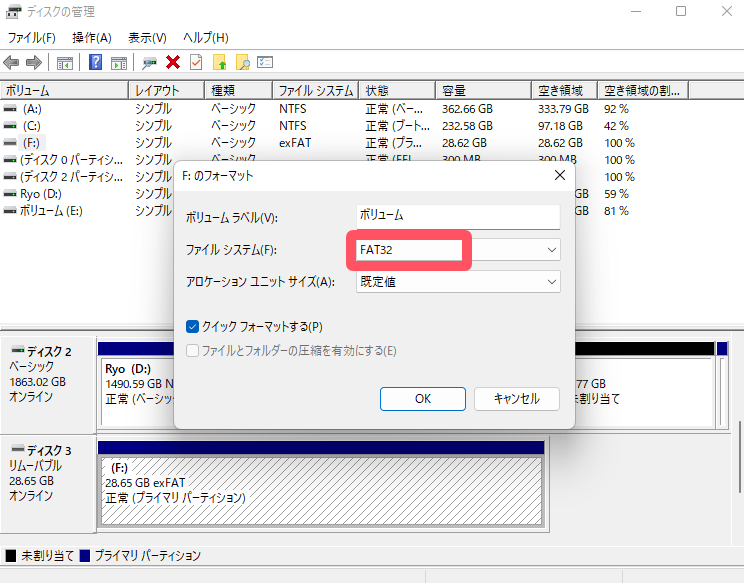This screenshot has width=744, height=583.
Task: Click the ボリューム ラベル input field
Action: (458, 216)
